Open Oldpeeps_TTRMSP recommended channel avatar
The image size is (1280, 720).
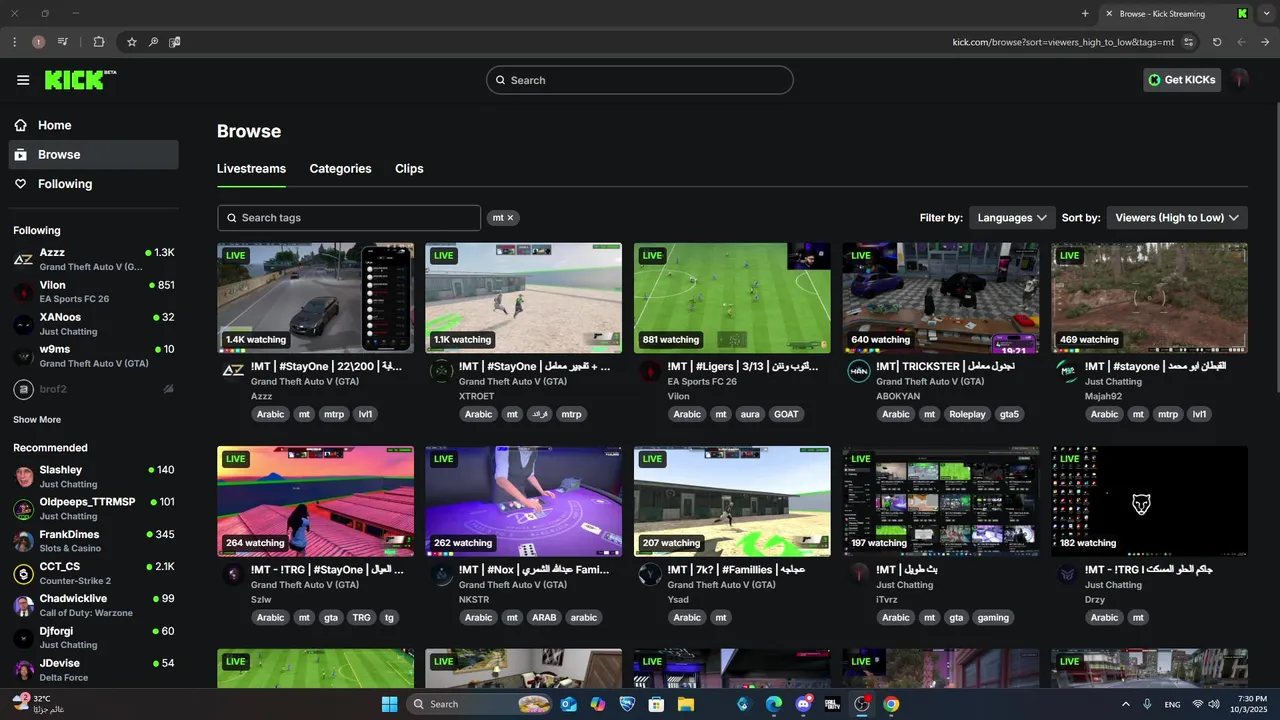click(23, 509)
